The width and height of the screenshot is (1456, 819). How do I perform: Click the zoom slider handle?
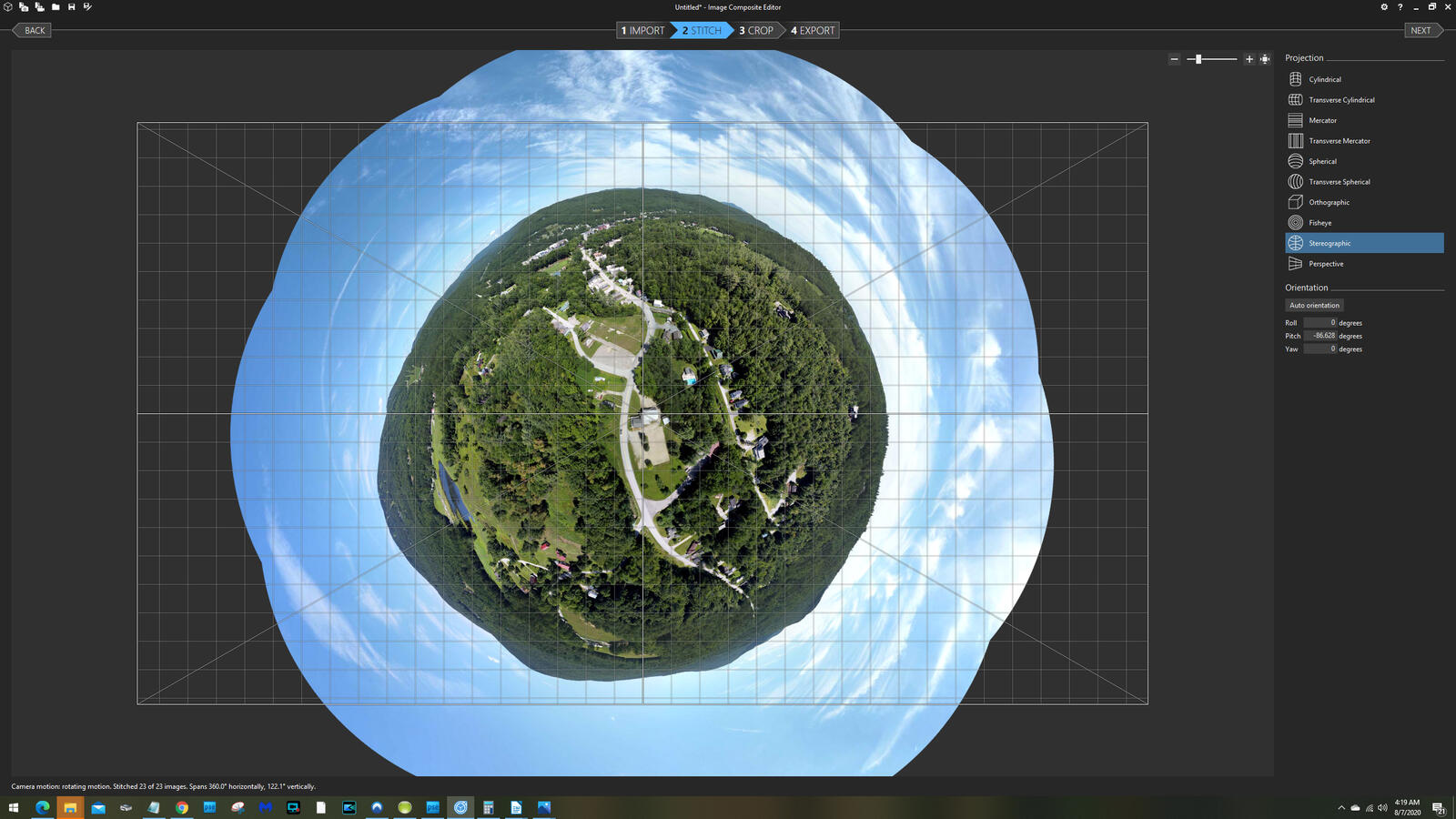pyautogui.click(x=1198, y=59)
